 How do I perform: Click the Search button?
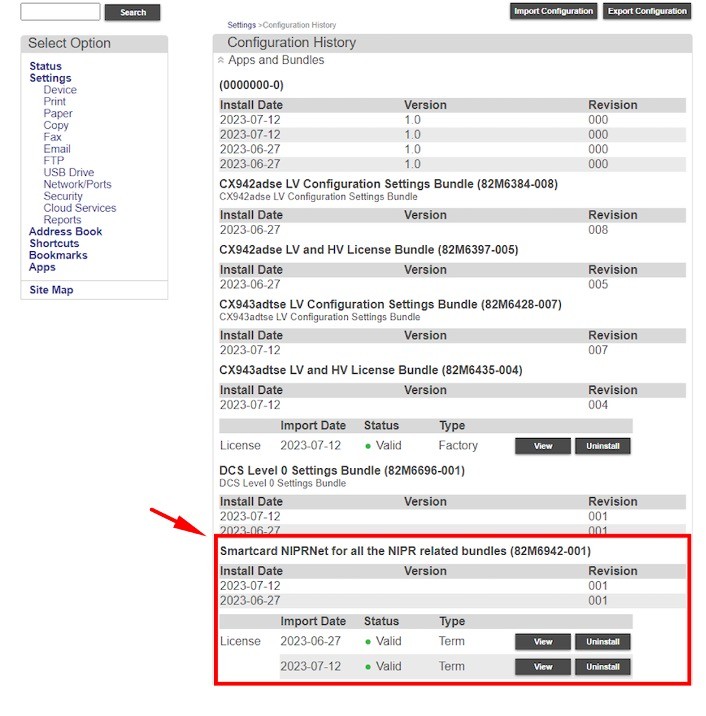[x=133, y=12]
